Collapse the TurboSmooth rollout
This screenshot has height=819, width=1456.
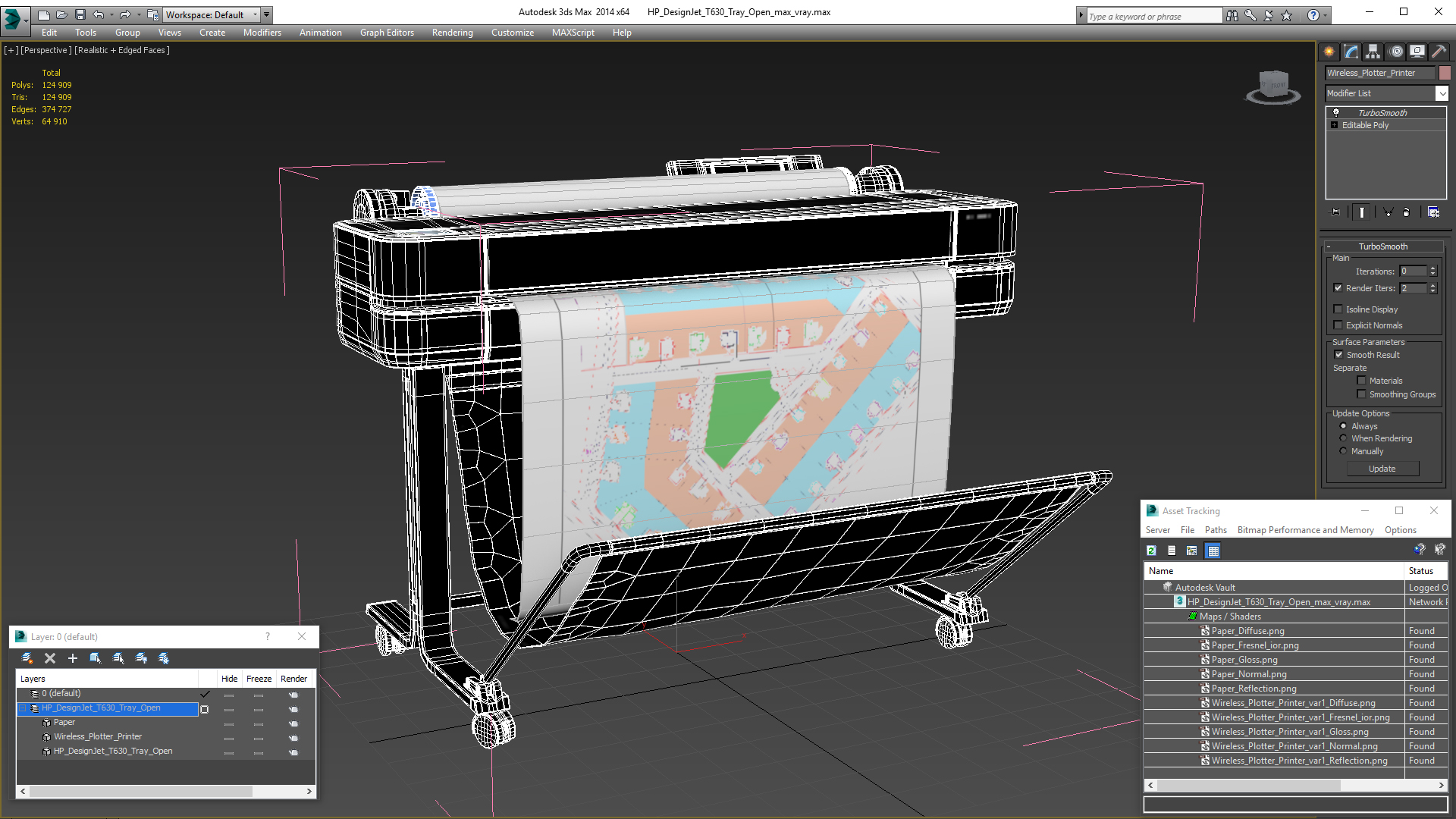[1329, 246]
